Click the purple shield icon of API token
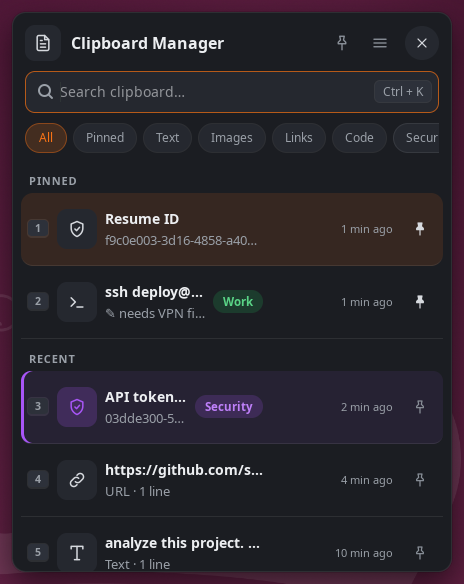Viewport: 464px width, 584px height. (77, 407)
